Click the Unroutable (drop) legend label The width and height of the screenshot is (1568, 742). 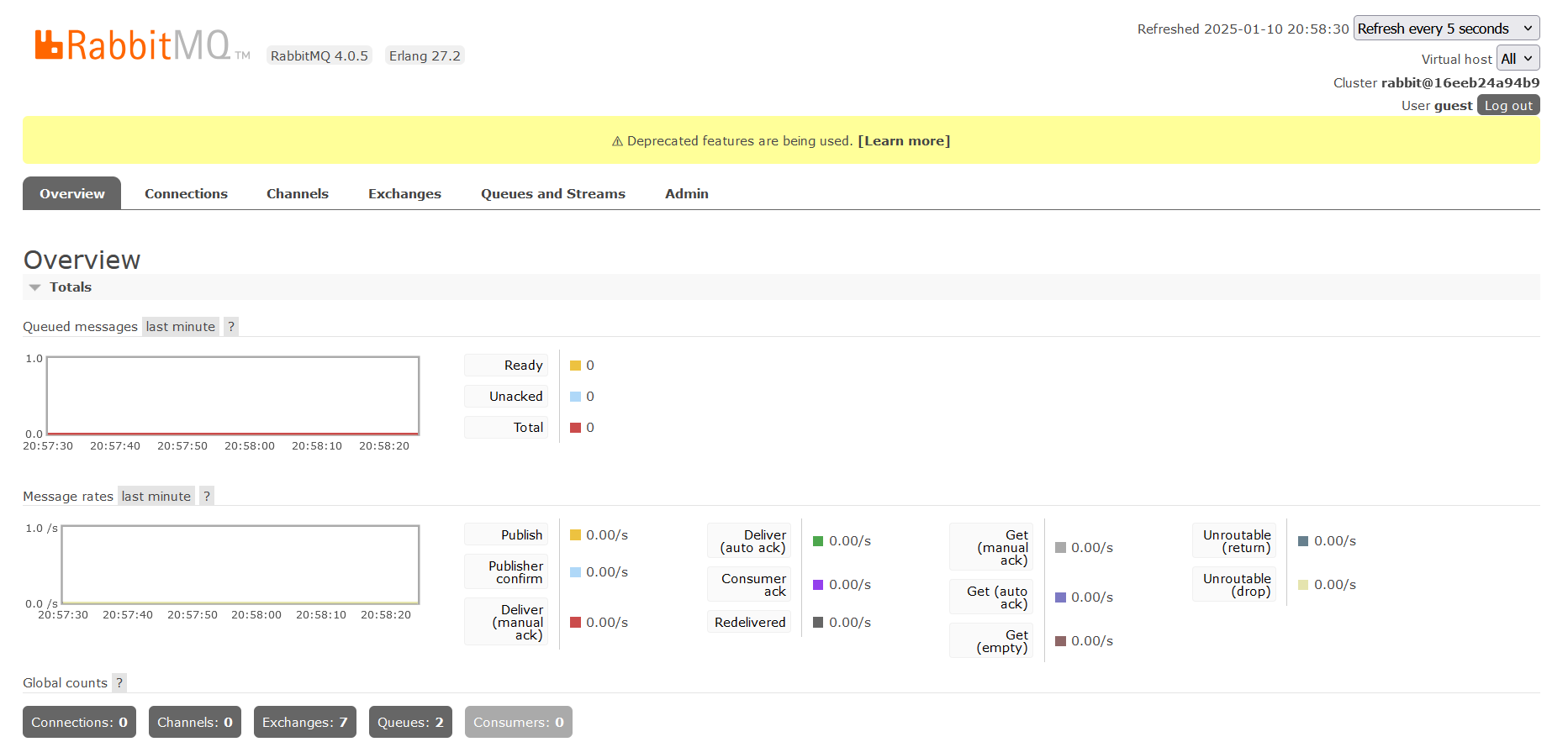(1235, 585)
